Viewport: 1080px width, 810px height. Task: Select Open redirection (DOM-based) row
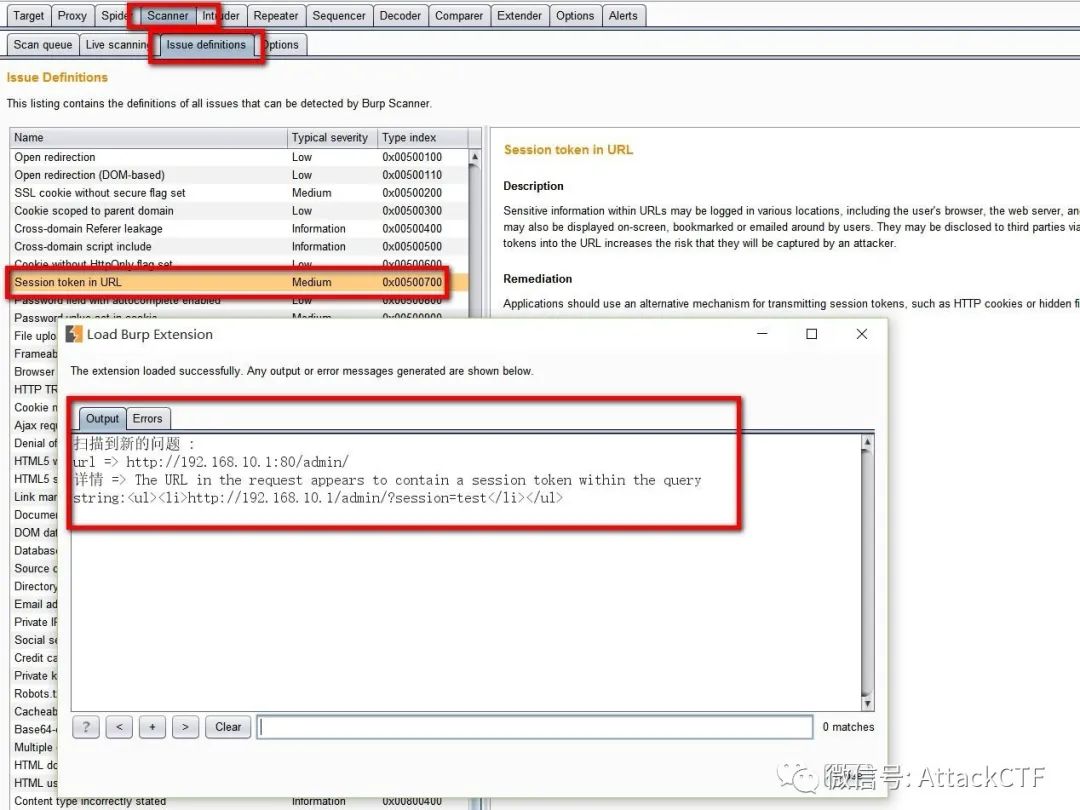238,175
